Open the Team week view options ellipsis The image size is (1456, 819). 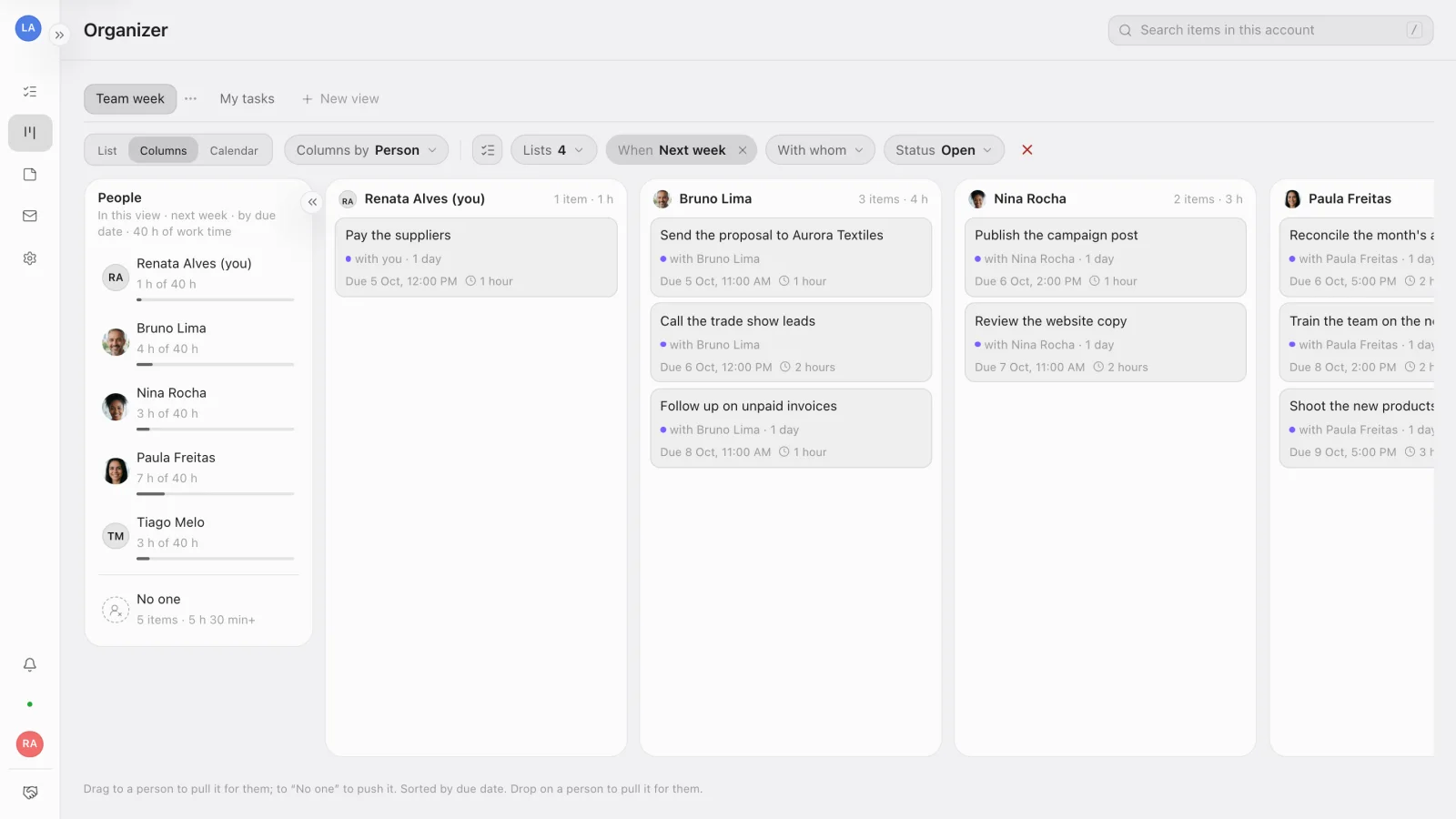tap(191, 99)
